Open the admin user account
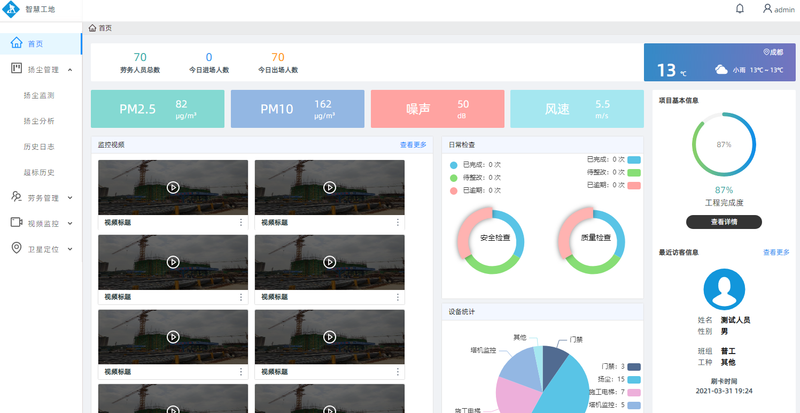The width and height of the screenshot is (800, 413). coord(779,9)
